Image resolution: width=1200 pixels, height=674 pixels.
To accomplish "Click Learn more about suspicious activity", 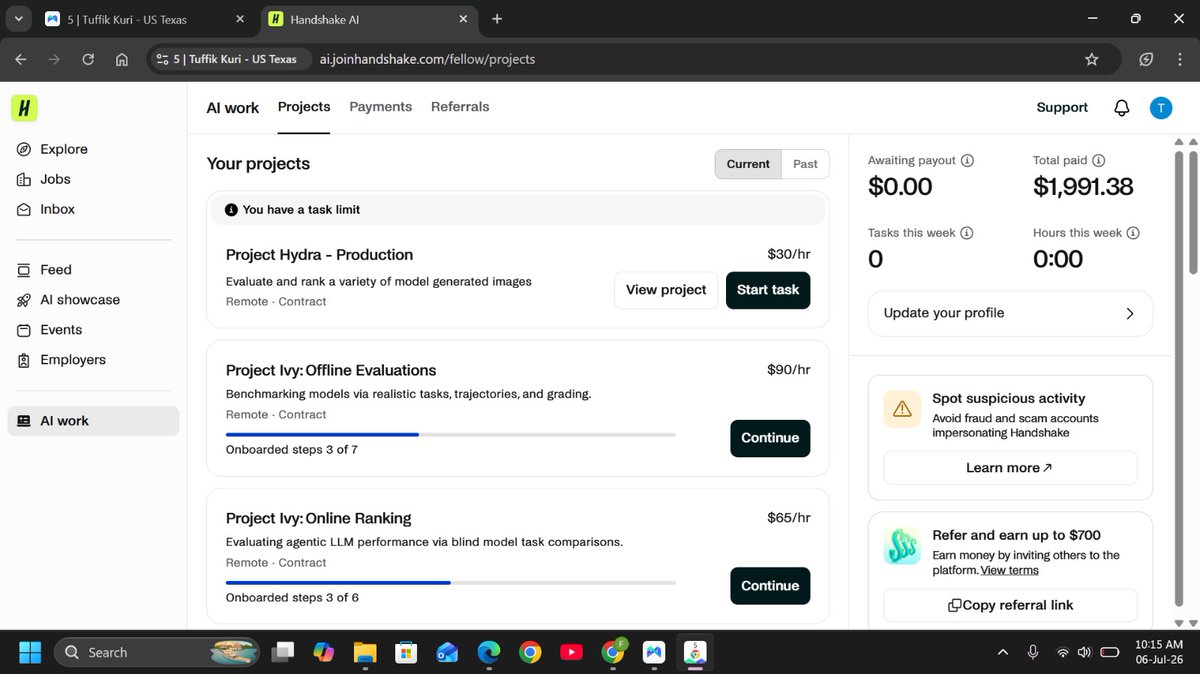I will [x=1010, y=468].
